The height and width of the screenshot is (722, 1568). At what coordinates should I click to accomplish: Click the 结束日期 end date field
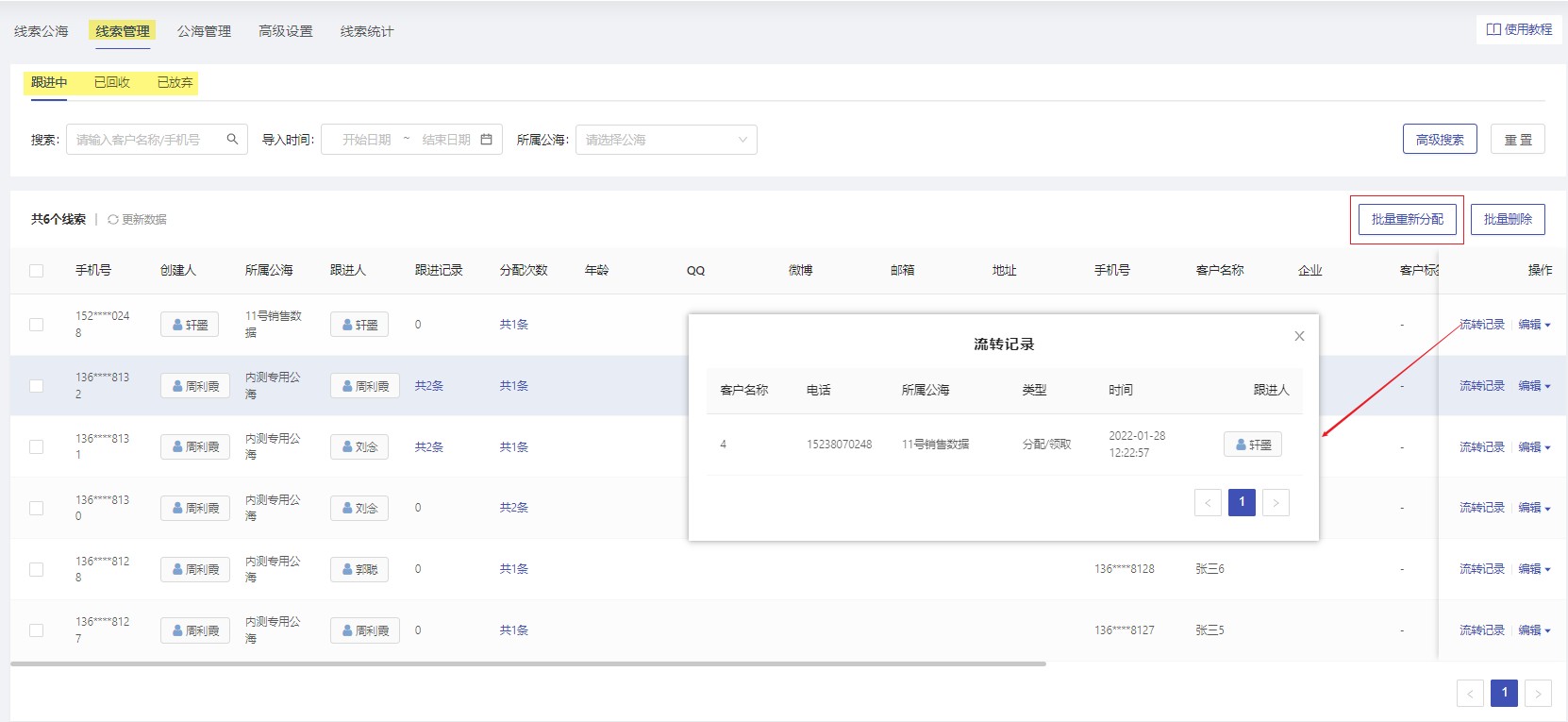446,140
